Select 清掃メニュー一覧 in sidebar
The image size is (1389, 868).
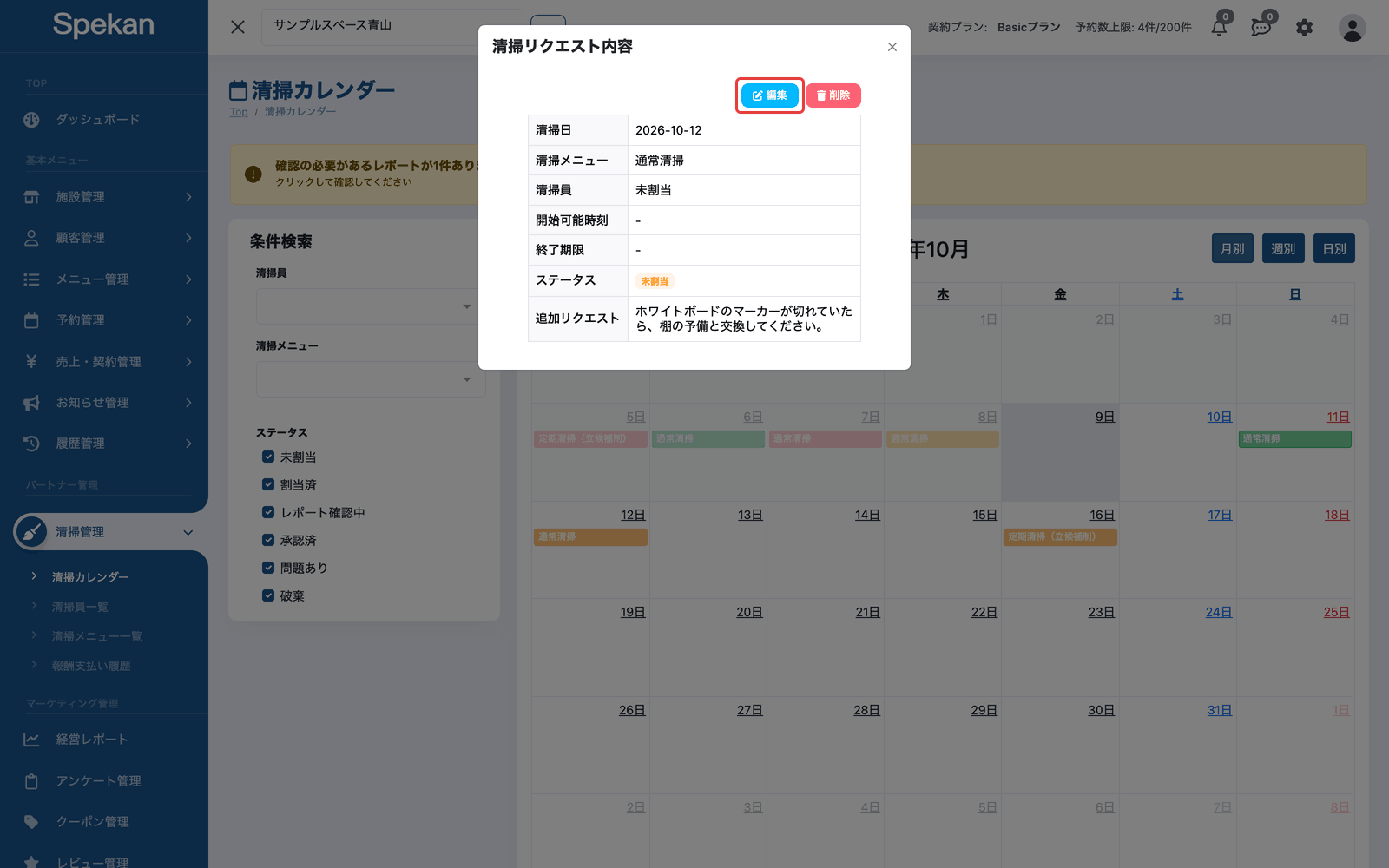tap(96, 636)
